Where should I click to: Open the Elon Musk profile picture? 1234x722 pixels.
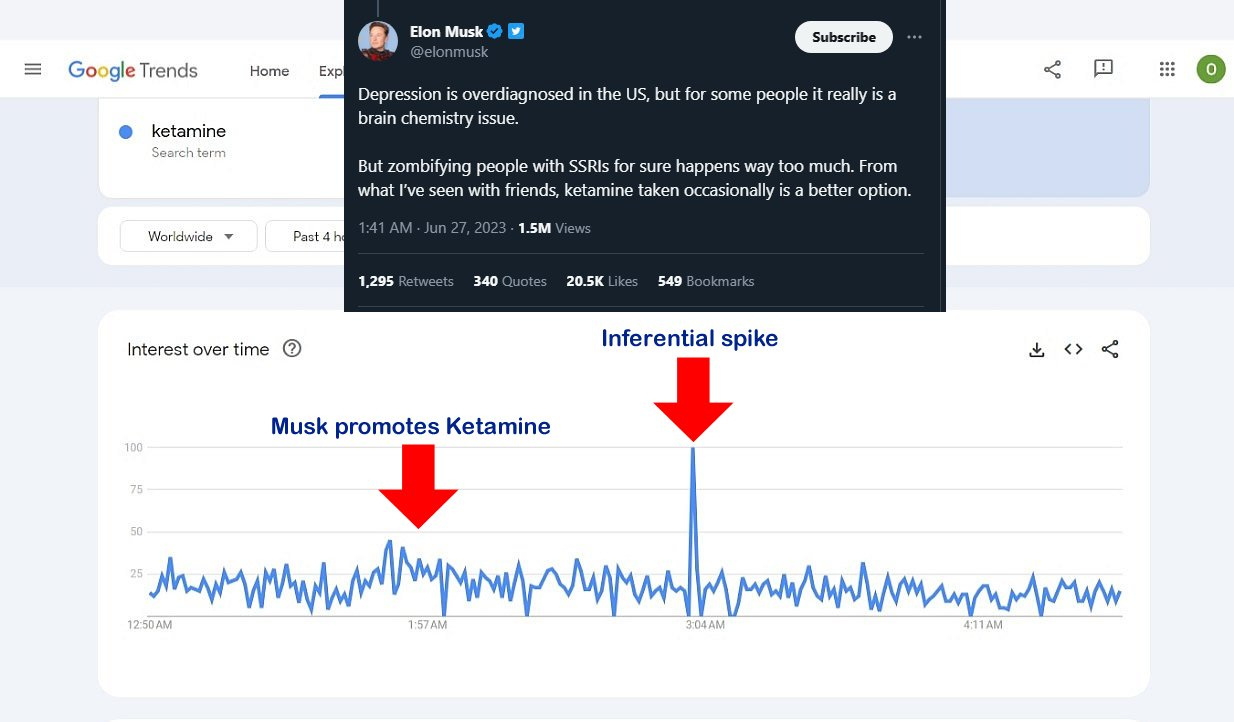point(378,40)
